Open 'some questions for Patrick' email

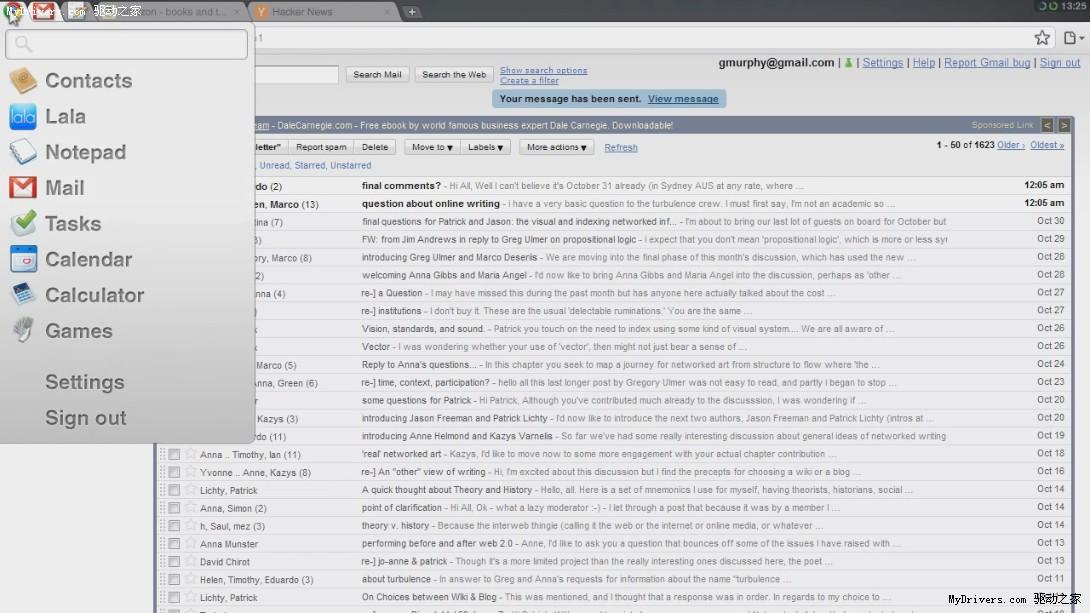click(x=416, y=400)
